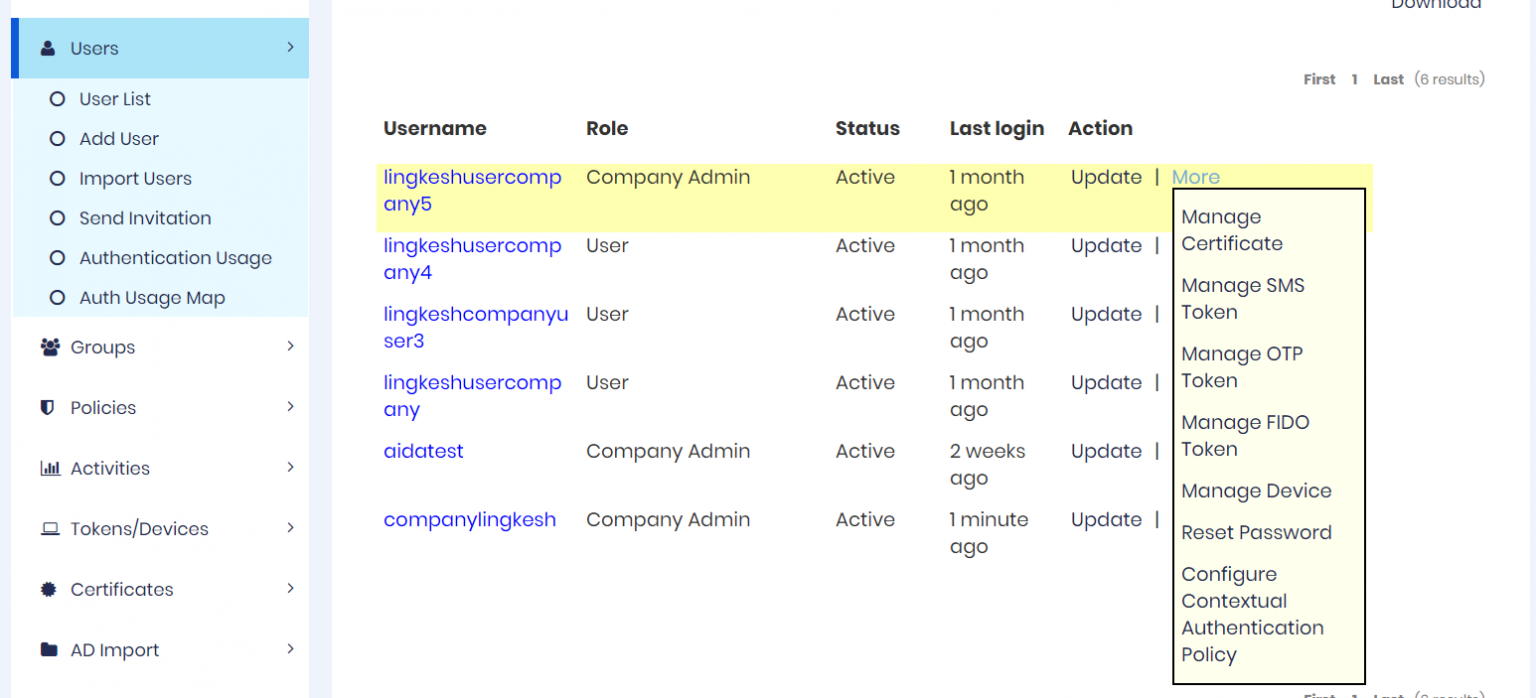
Task: Click the Groups people icon
Action: 49,347
